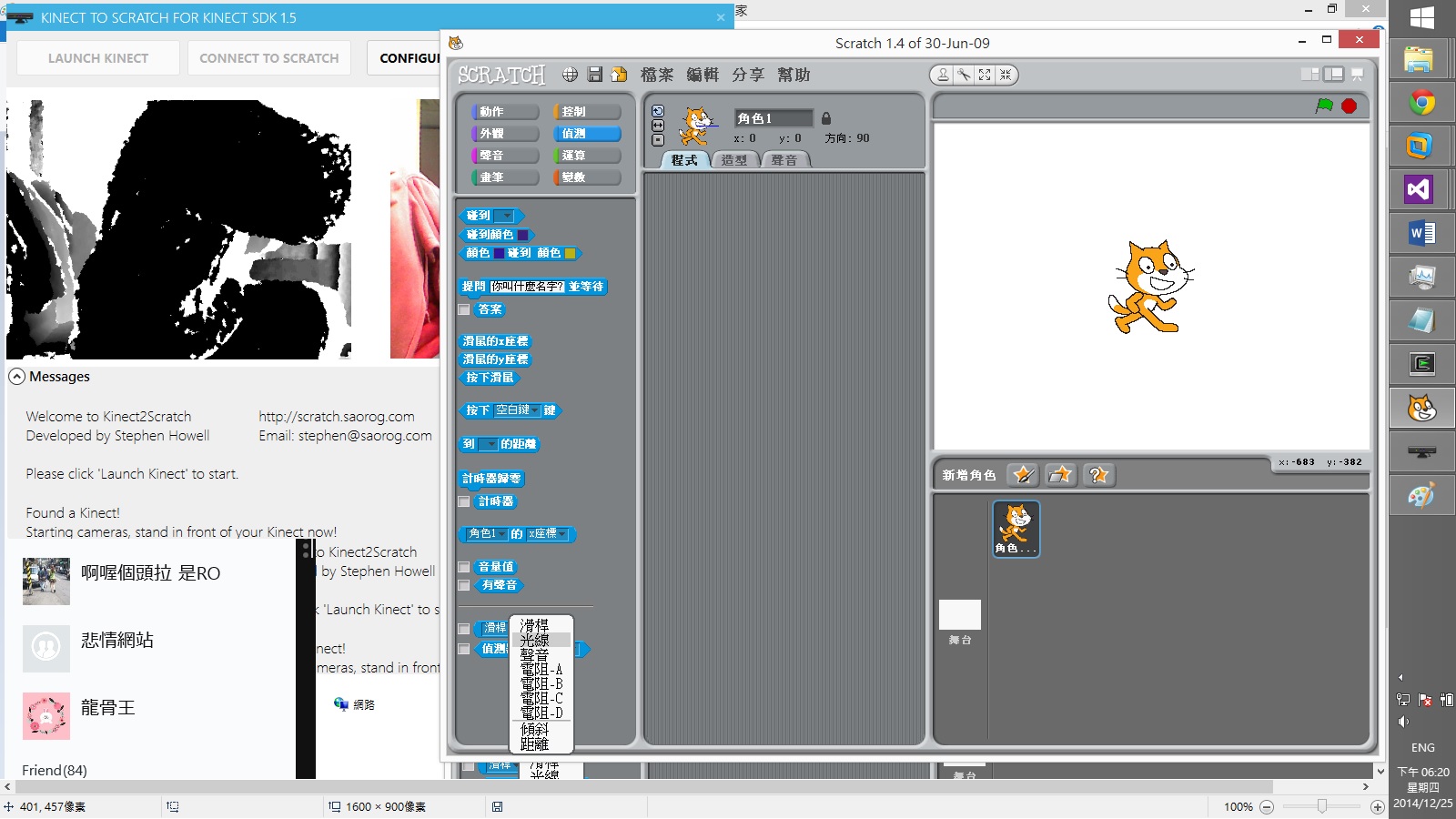Viewport: 1456px width, 819px height.
Task: Open the 檔案 menu in Scratch
Action: pyautogui.click(x=656, y=75)
